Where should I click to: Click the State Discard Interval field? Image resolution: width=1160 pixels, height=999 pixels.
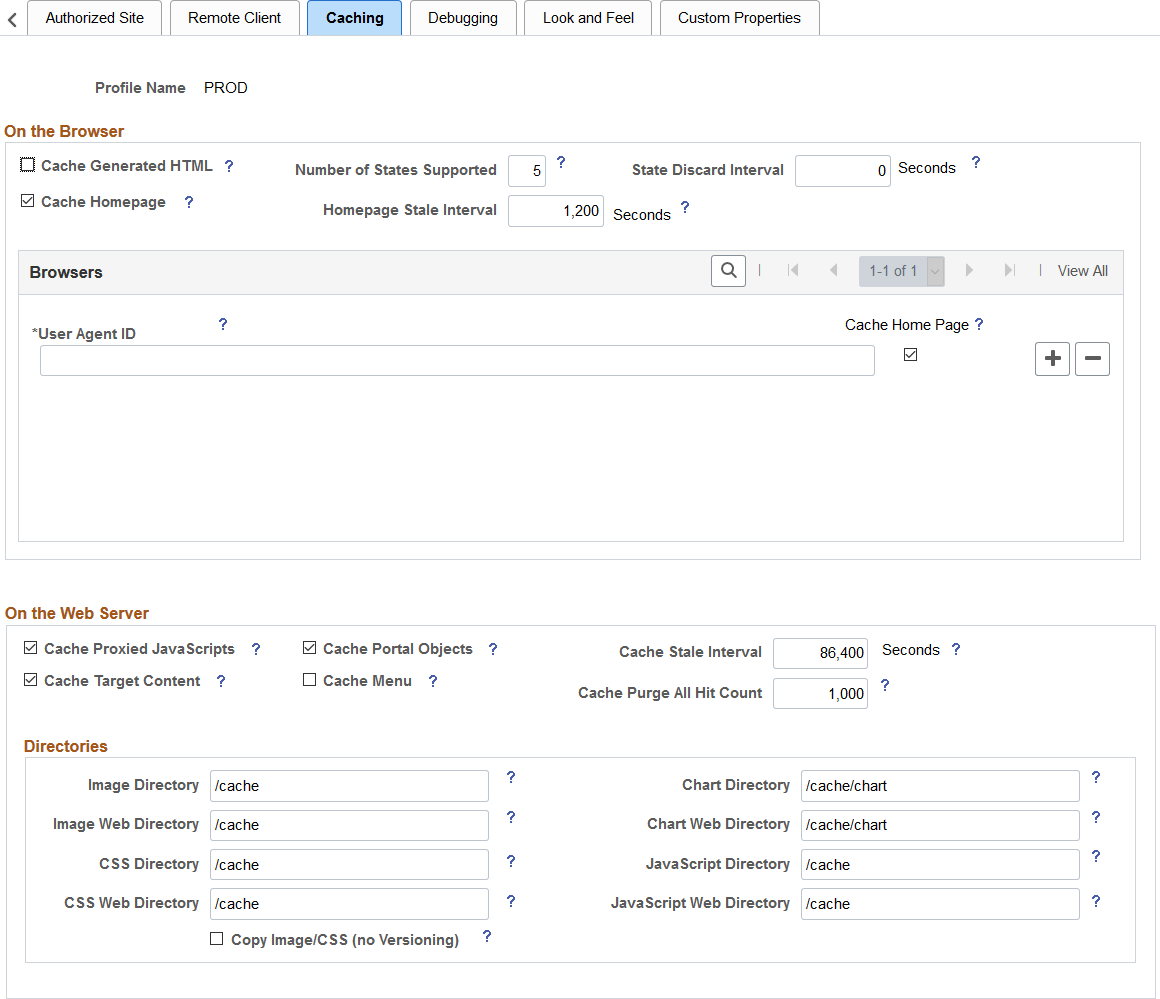(843, 171)
